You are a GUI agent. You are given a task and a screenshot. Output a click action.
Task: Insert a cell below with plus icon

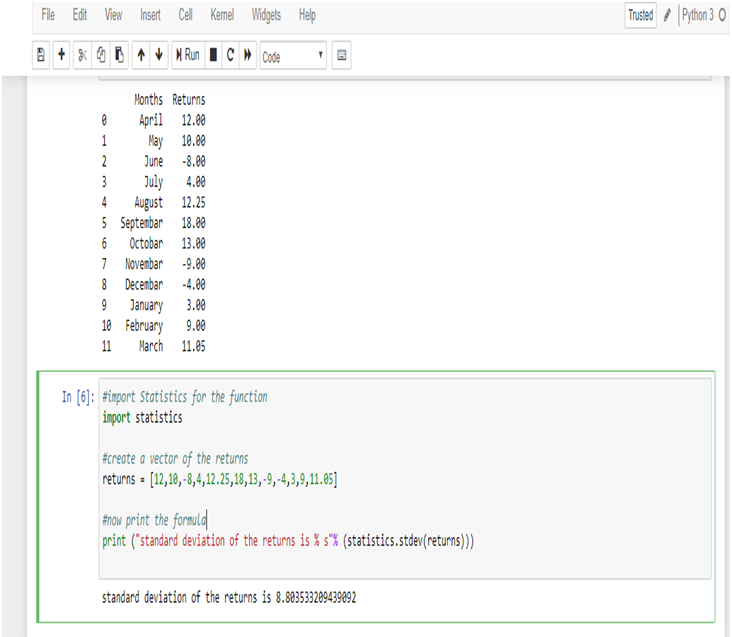pyautogui.click(x=61, y=57)
